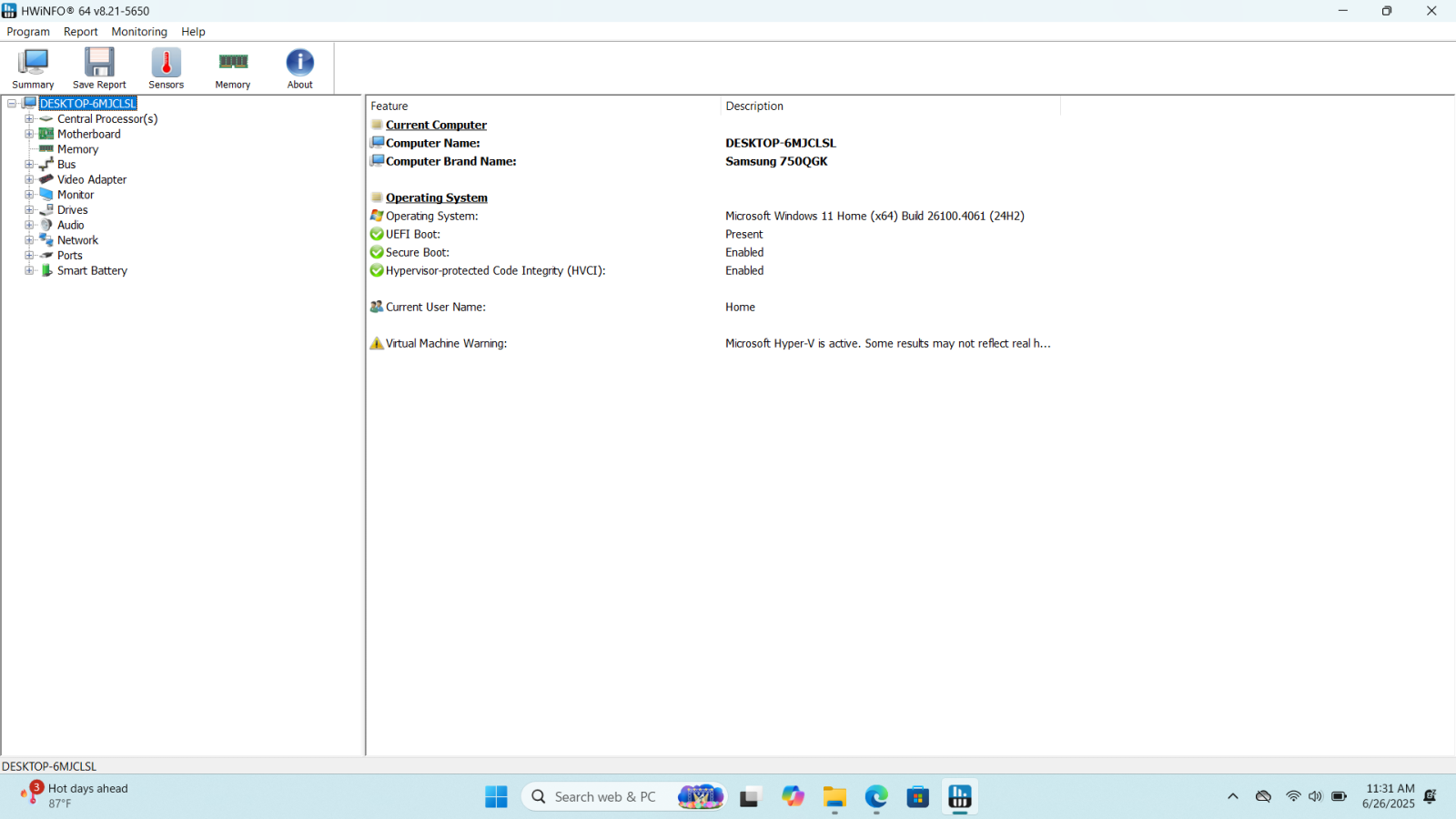Open the Program menu
Image resolution: width=1456 pixels, height=819 pixels.
tap(28, 32)
